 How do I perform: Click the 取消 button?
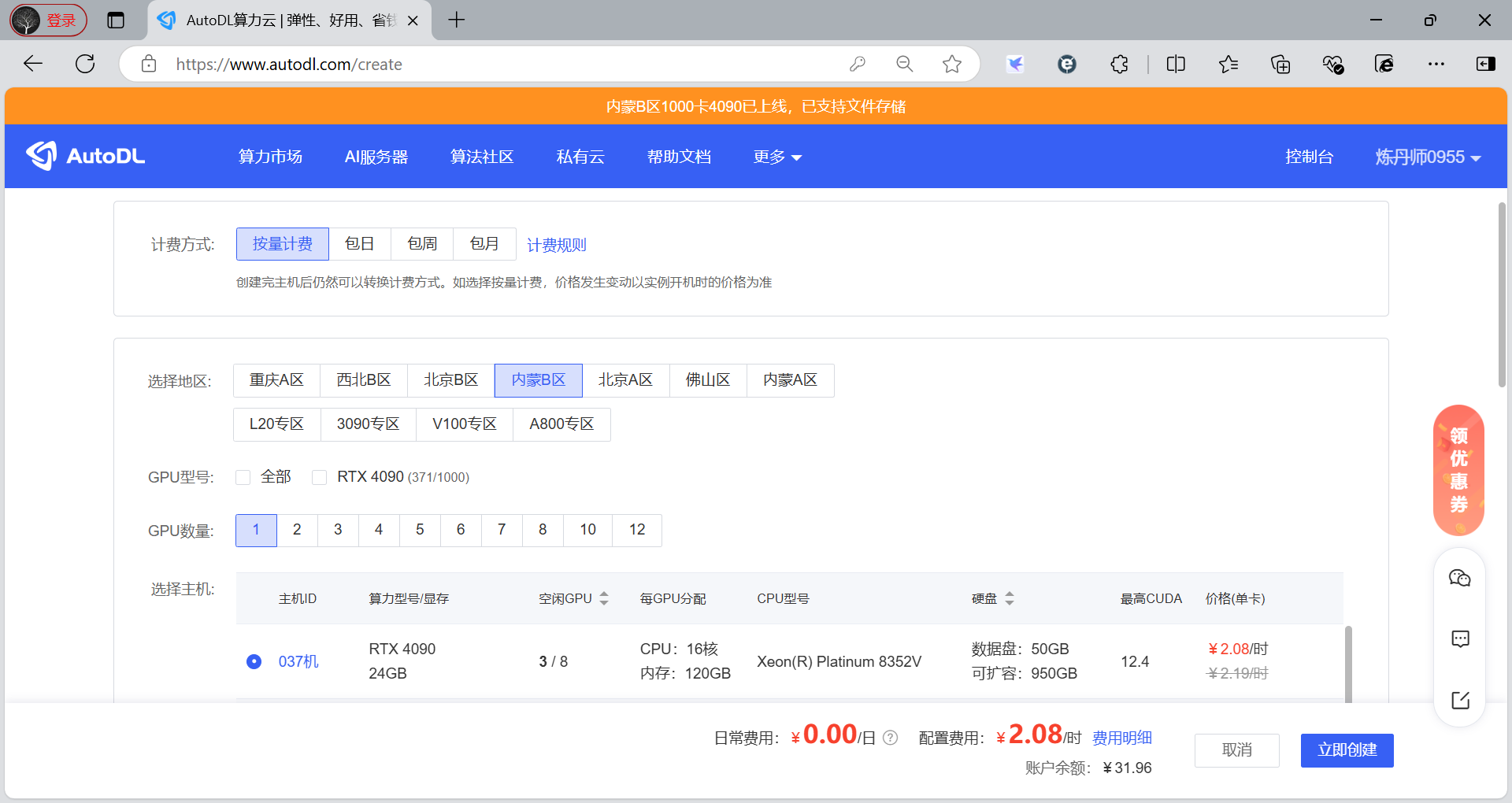click(1237, 750)
